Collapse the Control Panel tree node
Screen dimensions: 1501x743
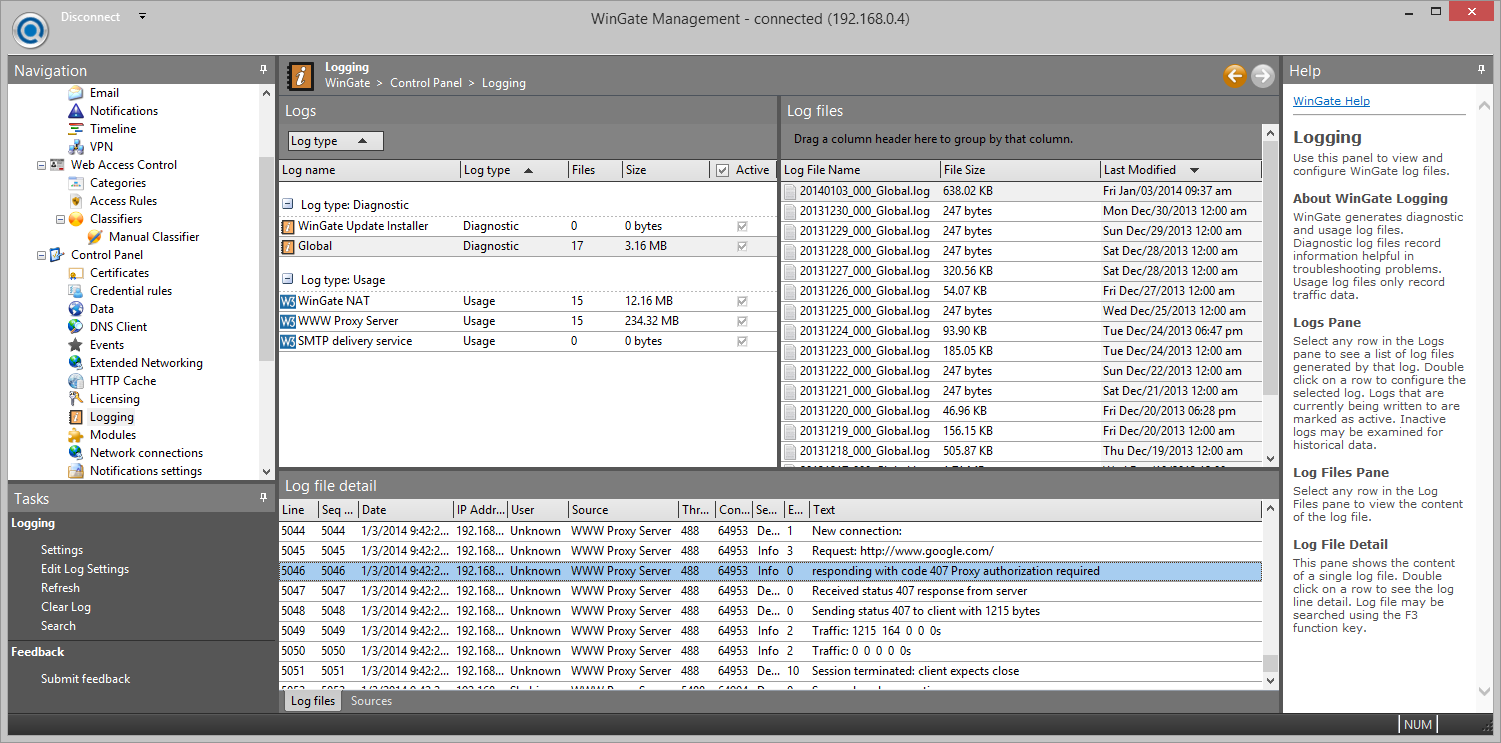41,255
